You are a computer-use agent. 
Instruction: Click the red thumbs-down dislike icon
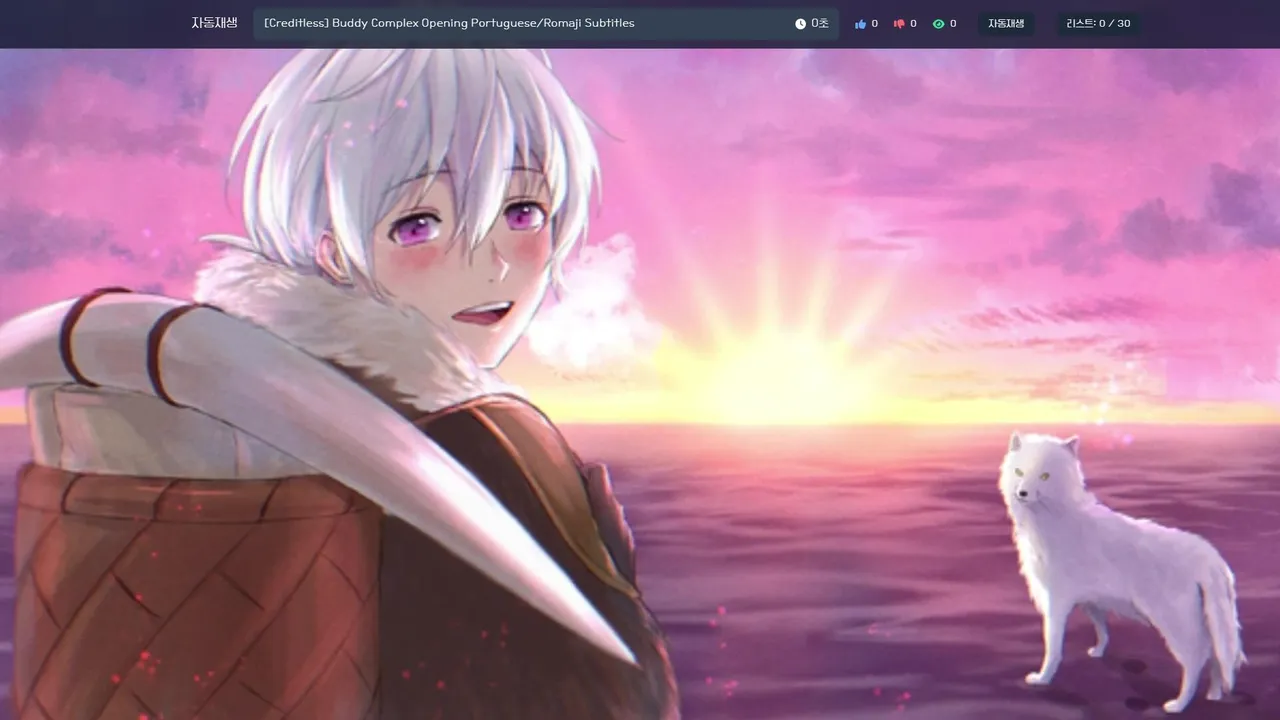(x=899, y=24)
